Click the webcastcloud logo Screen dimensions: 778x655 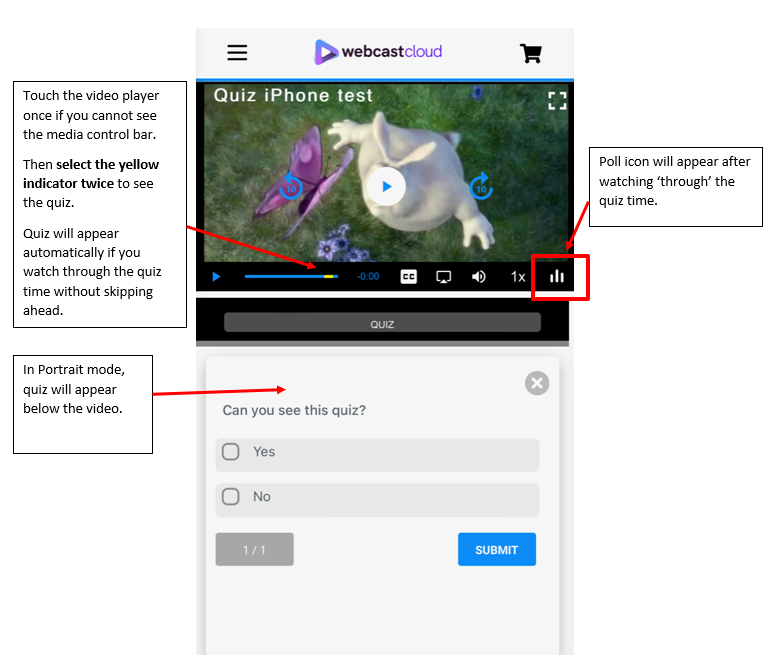[x=378, y=52]
